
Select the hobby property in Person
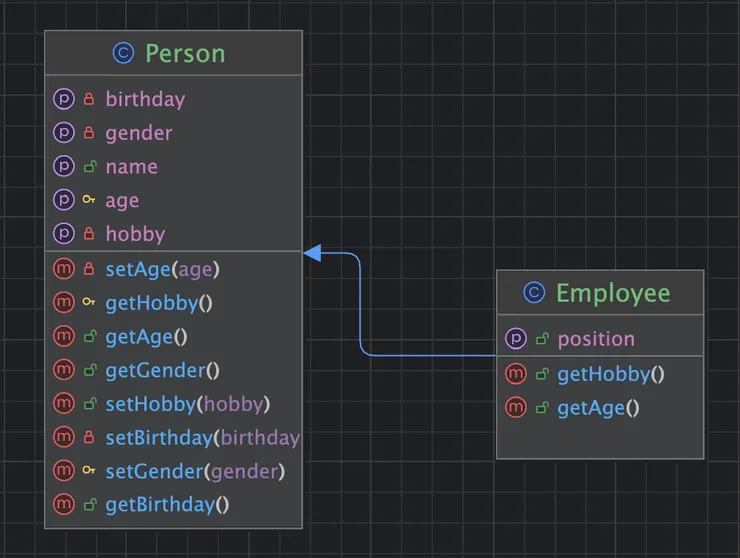coord(135,234)
